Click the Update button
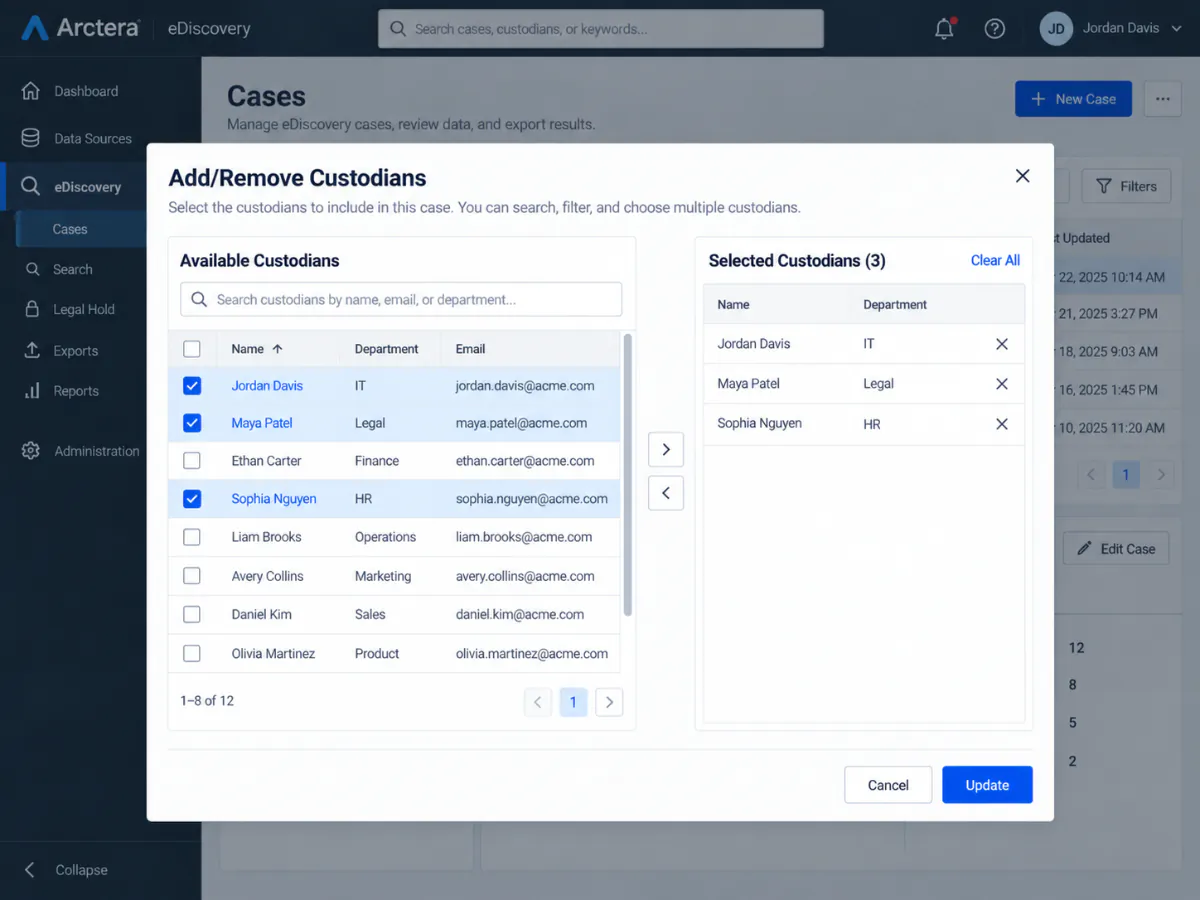Viewport: 1200px width, 900px height. [987, 785]
